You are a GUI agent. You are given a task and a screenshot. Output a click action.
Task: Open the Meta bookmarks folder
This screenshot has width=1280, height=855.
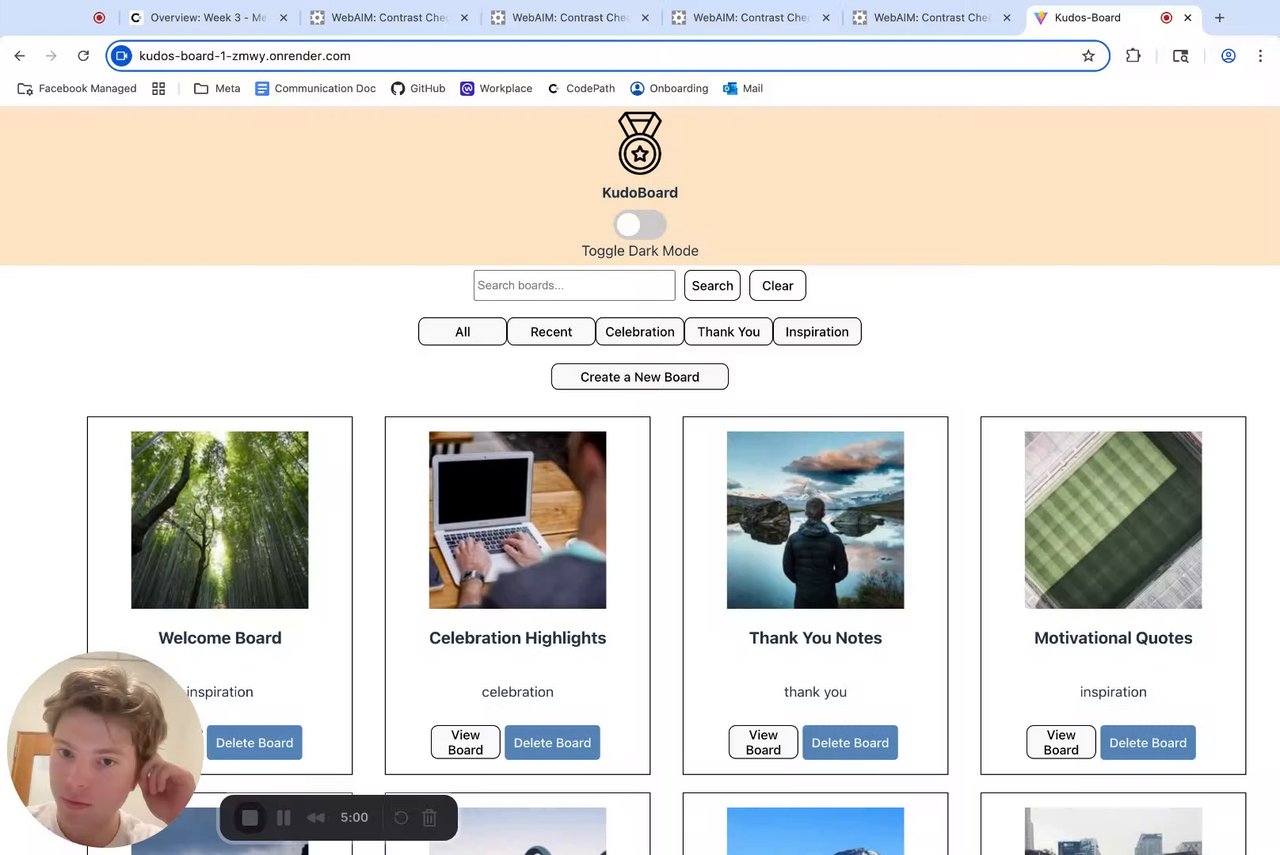217,88
